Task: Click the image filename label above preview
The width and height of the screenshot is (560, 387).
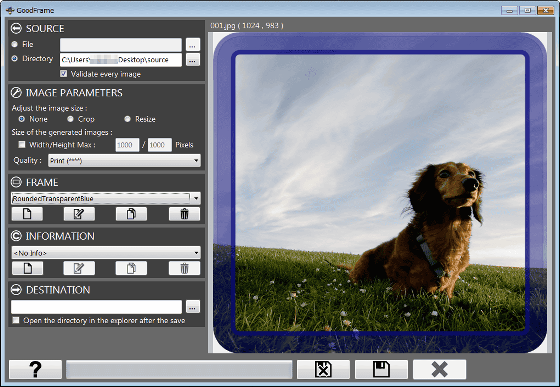Action: point(247,25)
